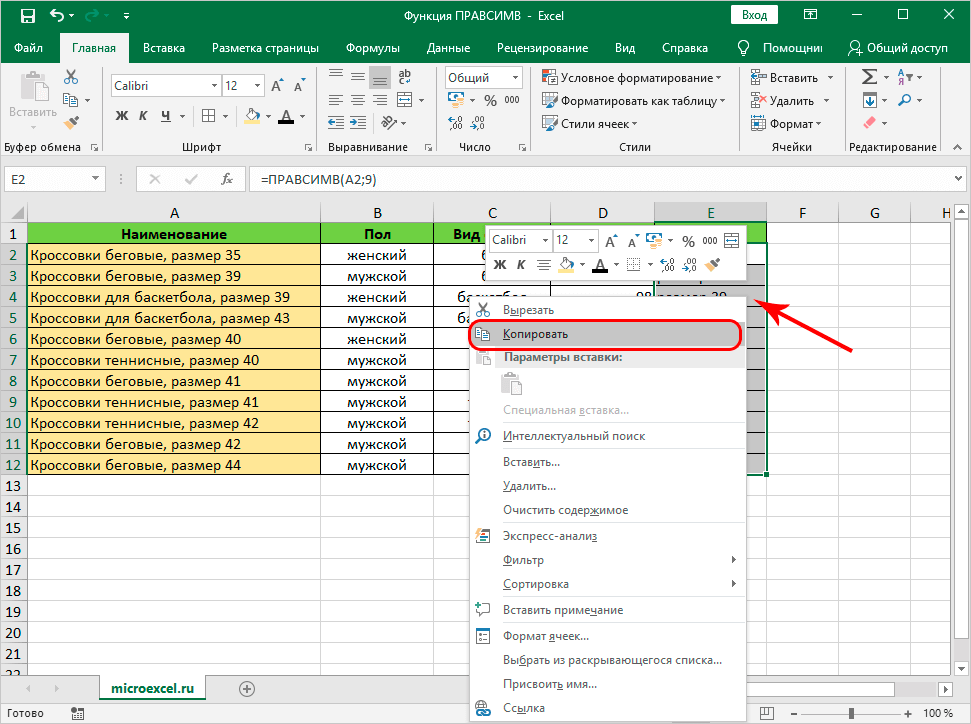Open the Данные ribbon tab
This screenshot has height=724, width=971.
pyautogui.click(x=448, y=48)
